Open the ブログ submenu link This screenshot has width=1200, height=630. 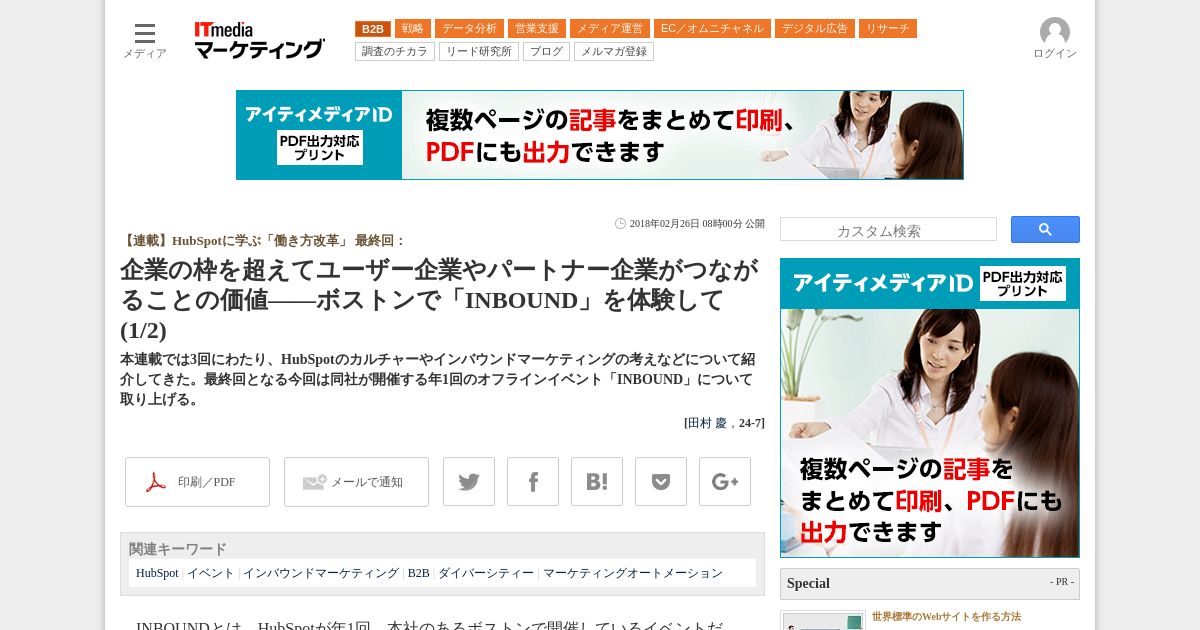point(546,51)
